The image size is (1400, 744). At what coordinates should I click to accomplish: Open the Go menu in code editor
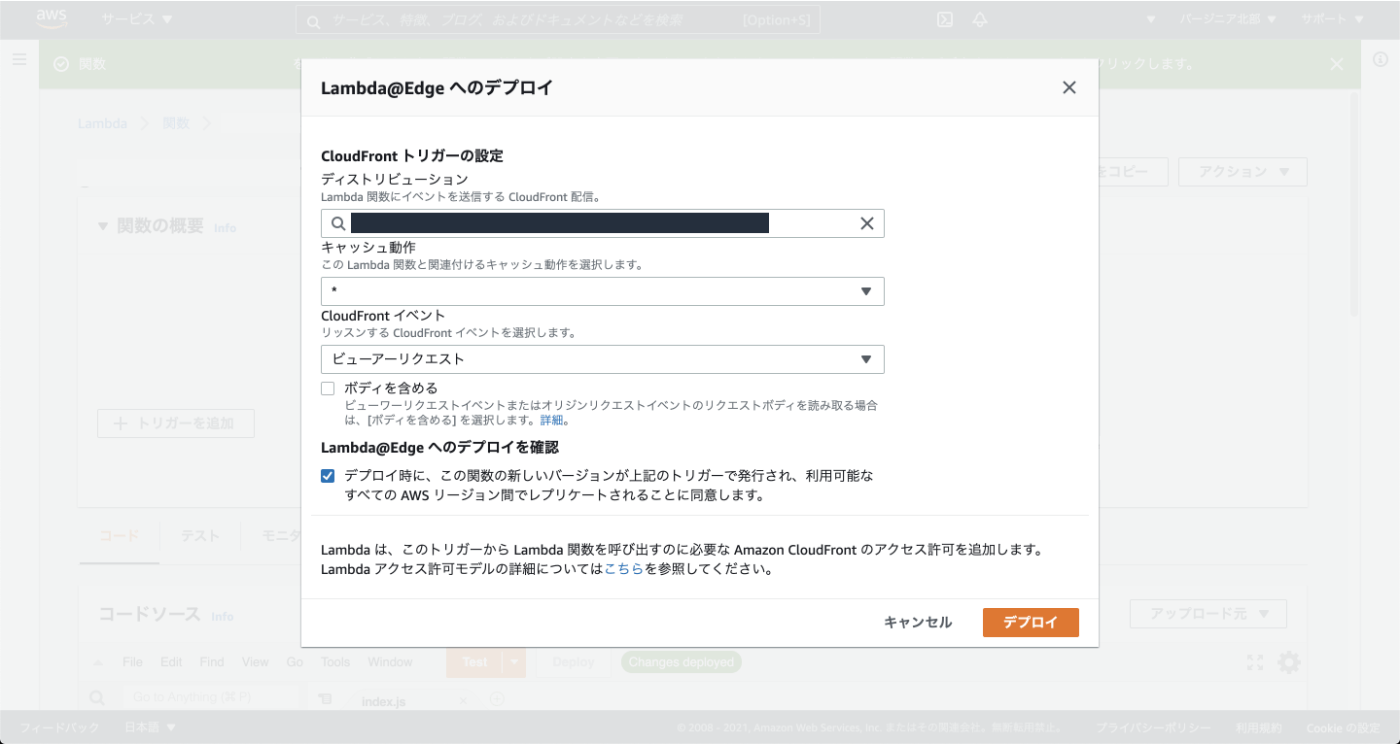pos(295,662)
